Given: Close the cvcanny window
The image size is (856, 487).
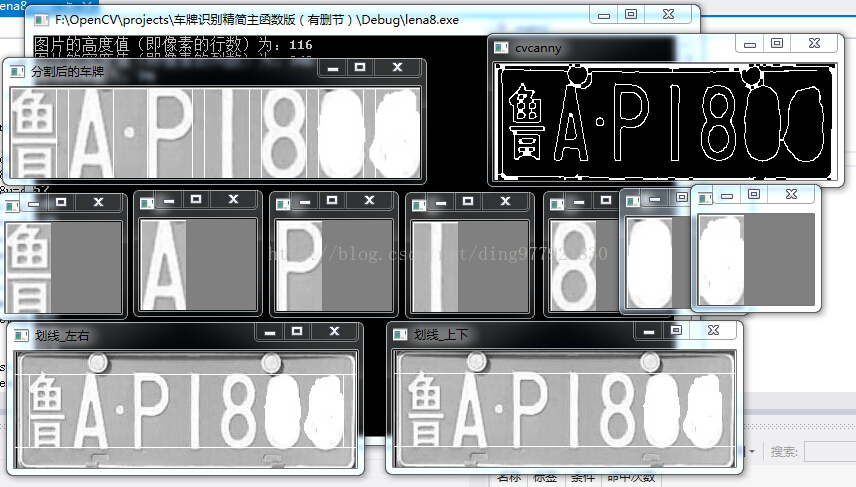Looking at the screenshot, I should pyautogui.click(x=815, y=43).
